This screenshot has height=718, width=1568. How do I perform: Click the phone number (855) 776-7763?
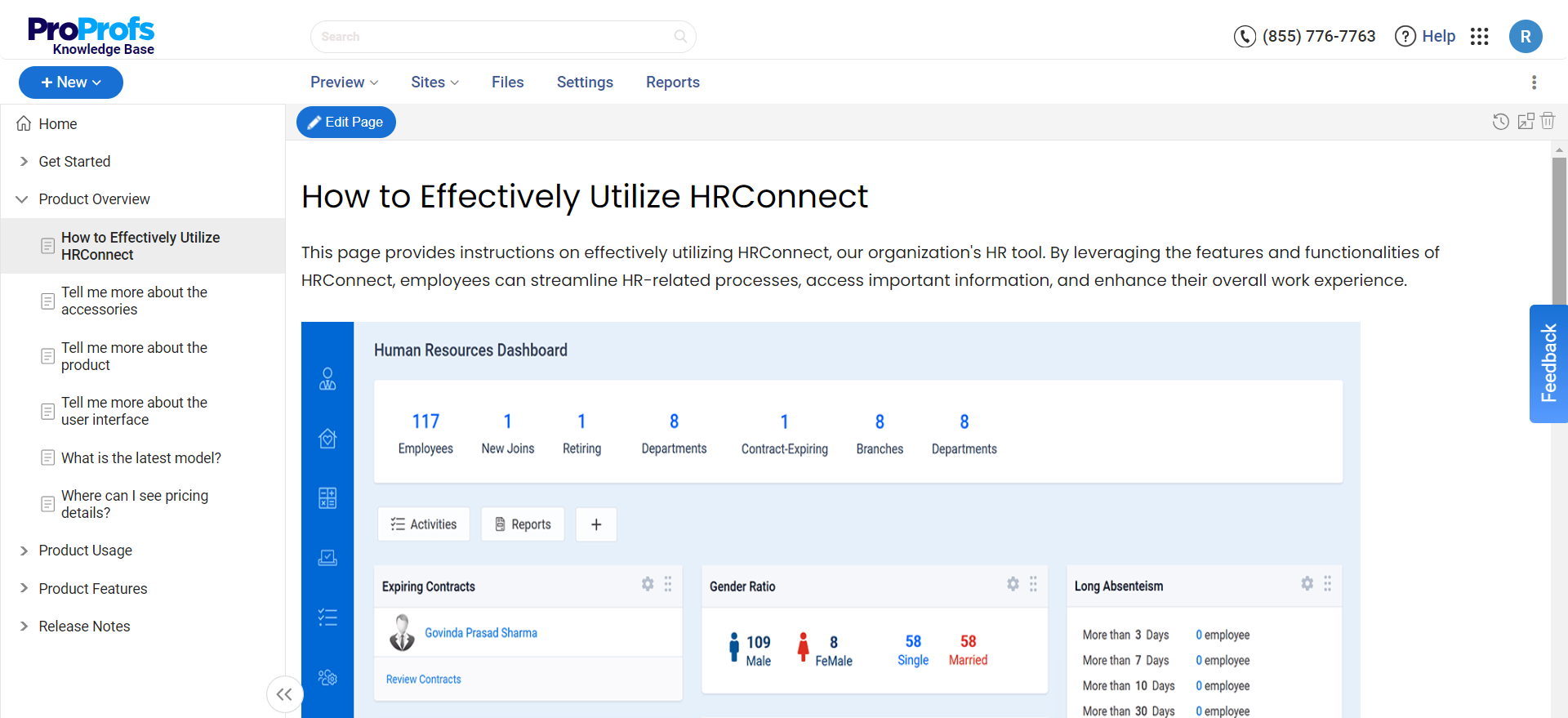click(1319, 37)
